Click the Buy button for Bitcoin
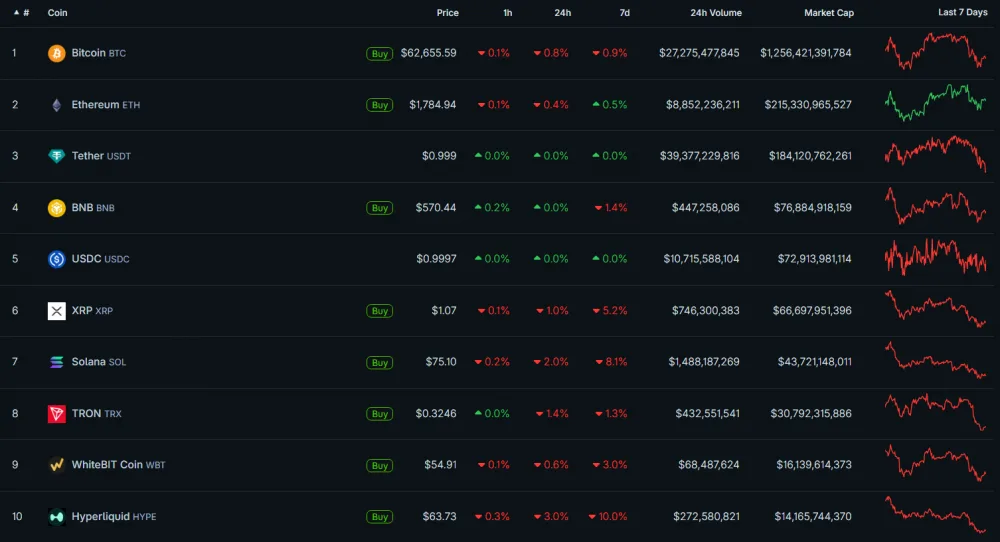Viewport: 1000px width, 542px height. pyautogui.click(x=379, y=54)
